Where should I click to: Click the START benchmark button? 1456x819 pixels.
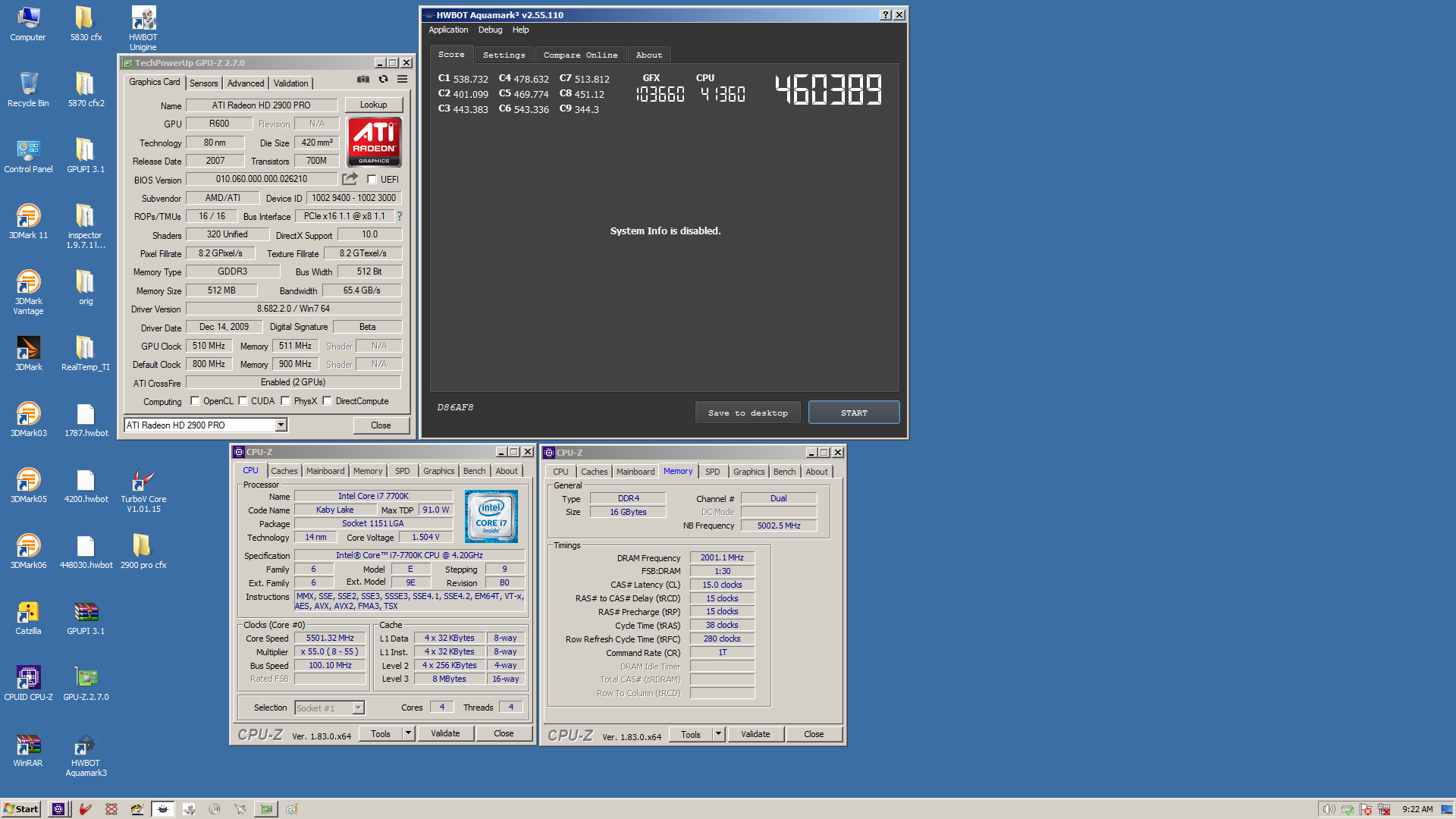click(854, 413)
